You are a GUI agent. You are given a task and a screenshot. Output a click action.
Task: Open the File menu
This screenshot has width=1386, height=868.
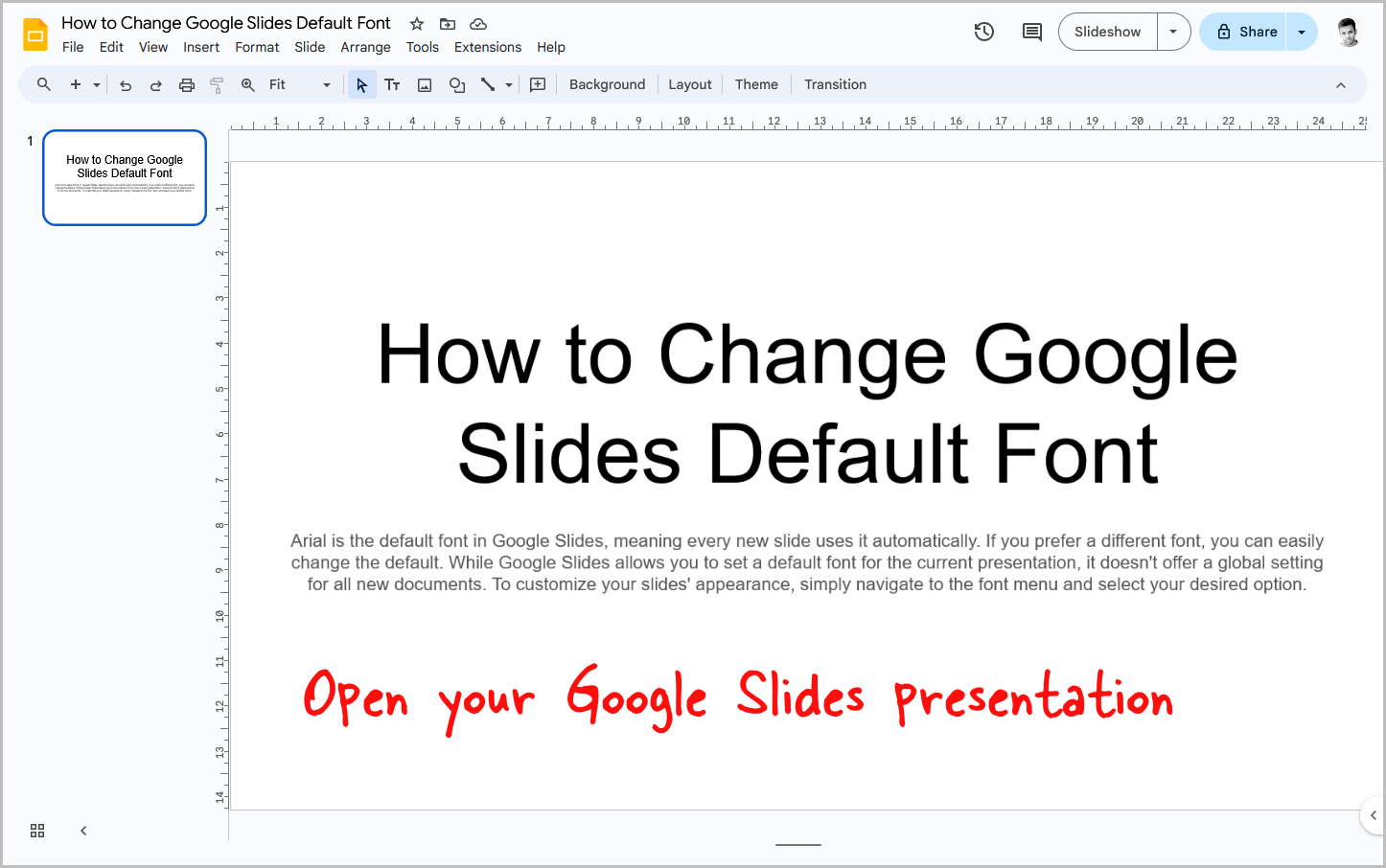pyautogui.click(x=73, y=47)
